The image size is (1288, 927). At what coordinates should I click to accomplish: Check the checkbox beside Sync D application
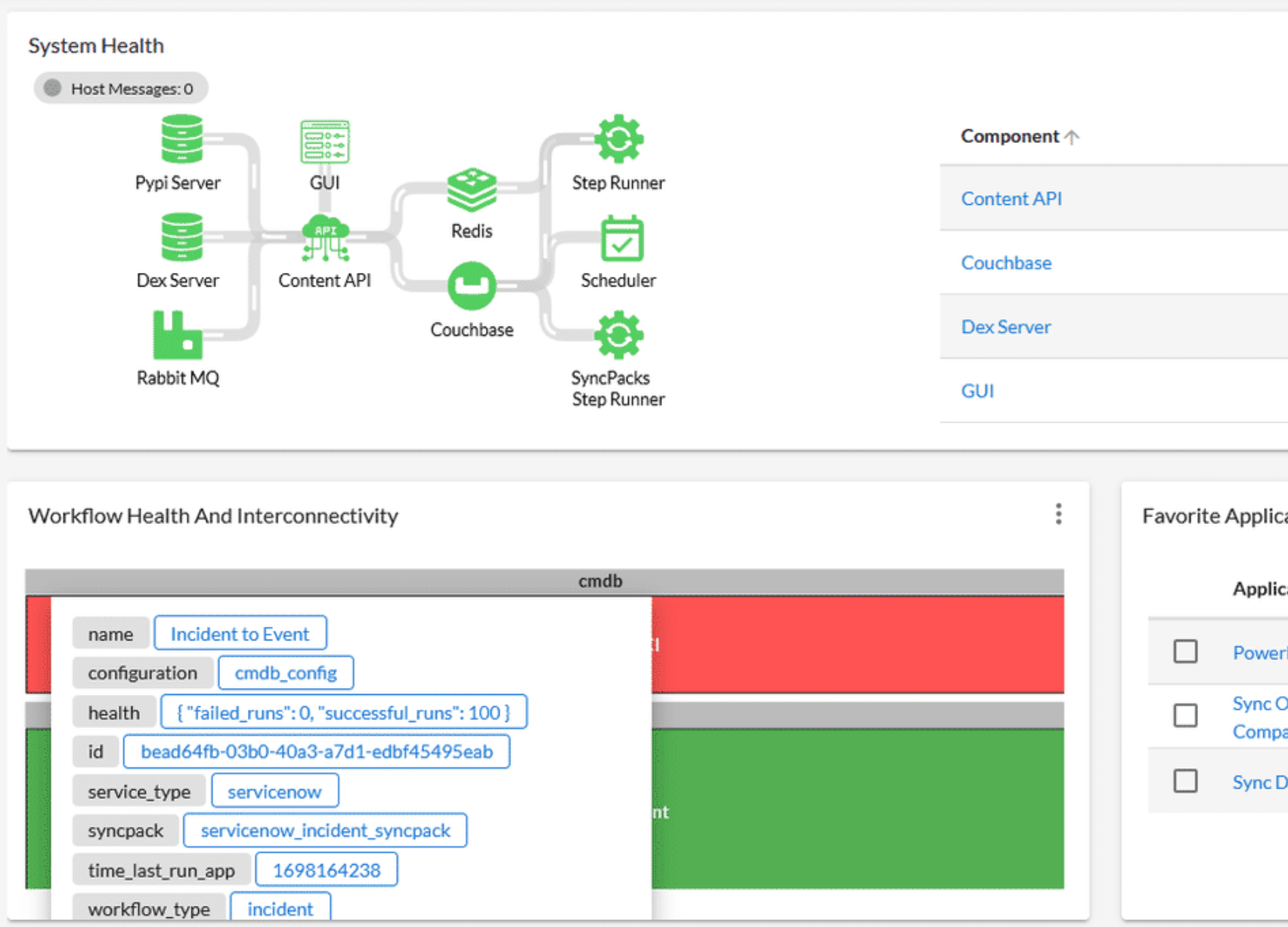pyautogui.click(x=1185, y=781)
